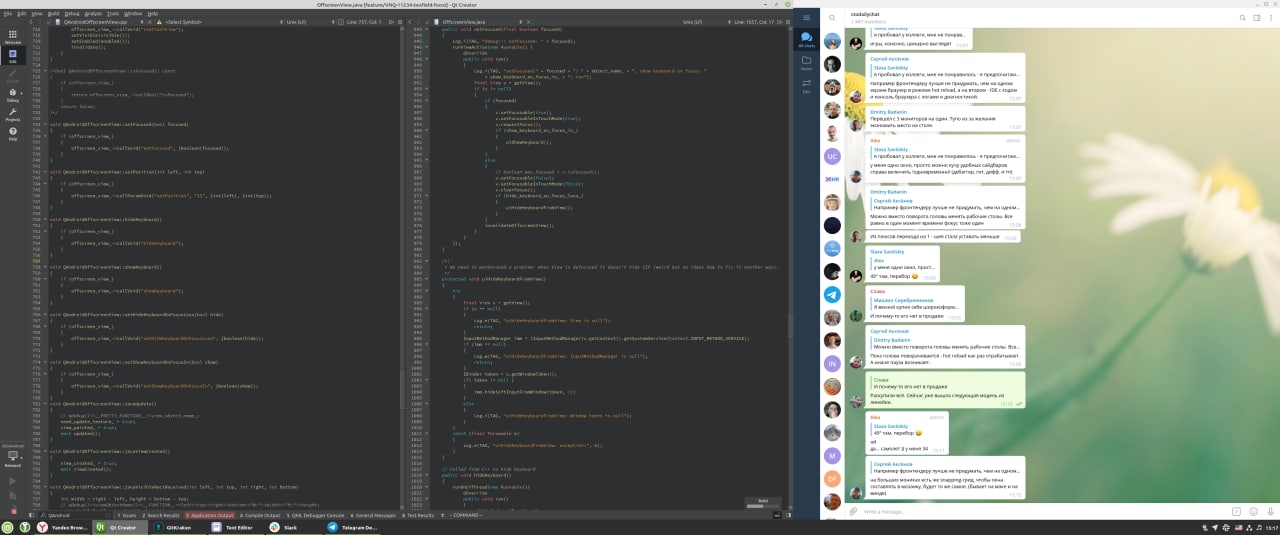Open the Tools menu in Qt Creator
Viewport: 1280px width, 535px height.
(114, 14)
